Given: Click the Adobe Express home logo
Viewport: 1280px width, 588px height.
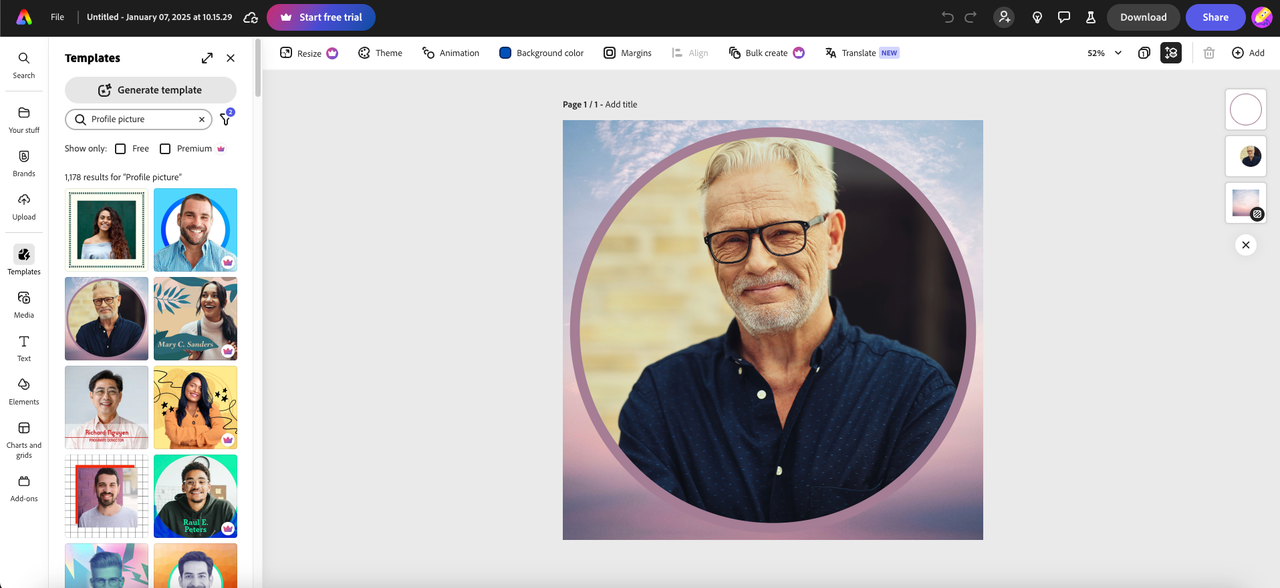Looking at the screenshot, I should (23, 17).
